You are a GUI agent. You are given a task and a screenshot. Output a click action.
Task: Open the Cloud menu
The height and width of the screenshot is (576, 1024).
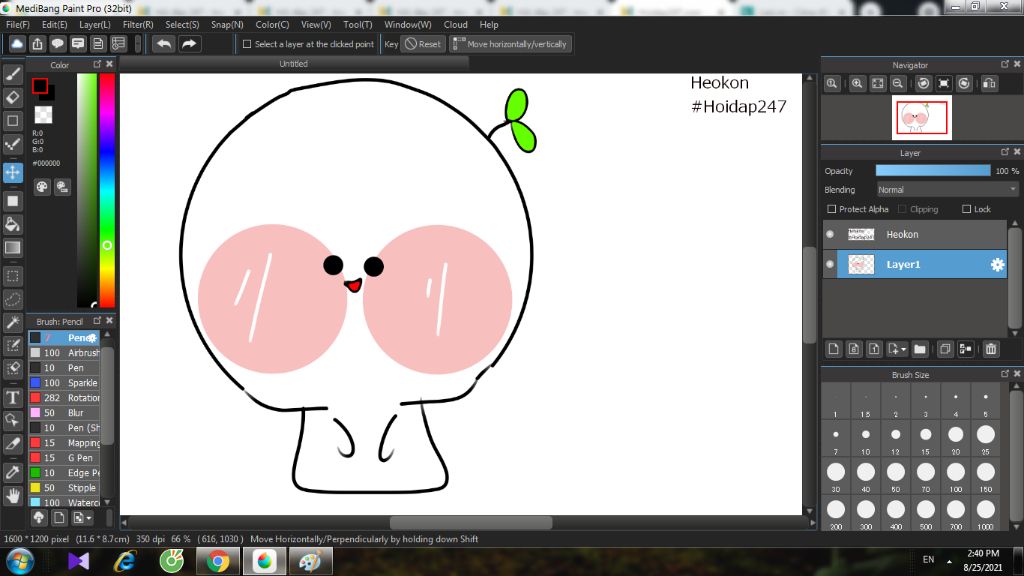click(x=456, y=24)
